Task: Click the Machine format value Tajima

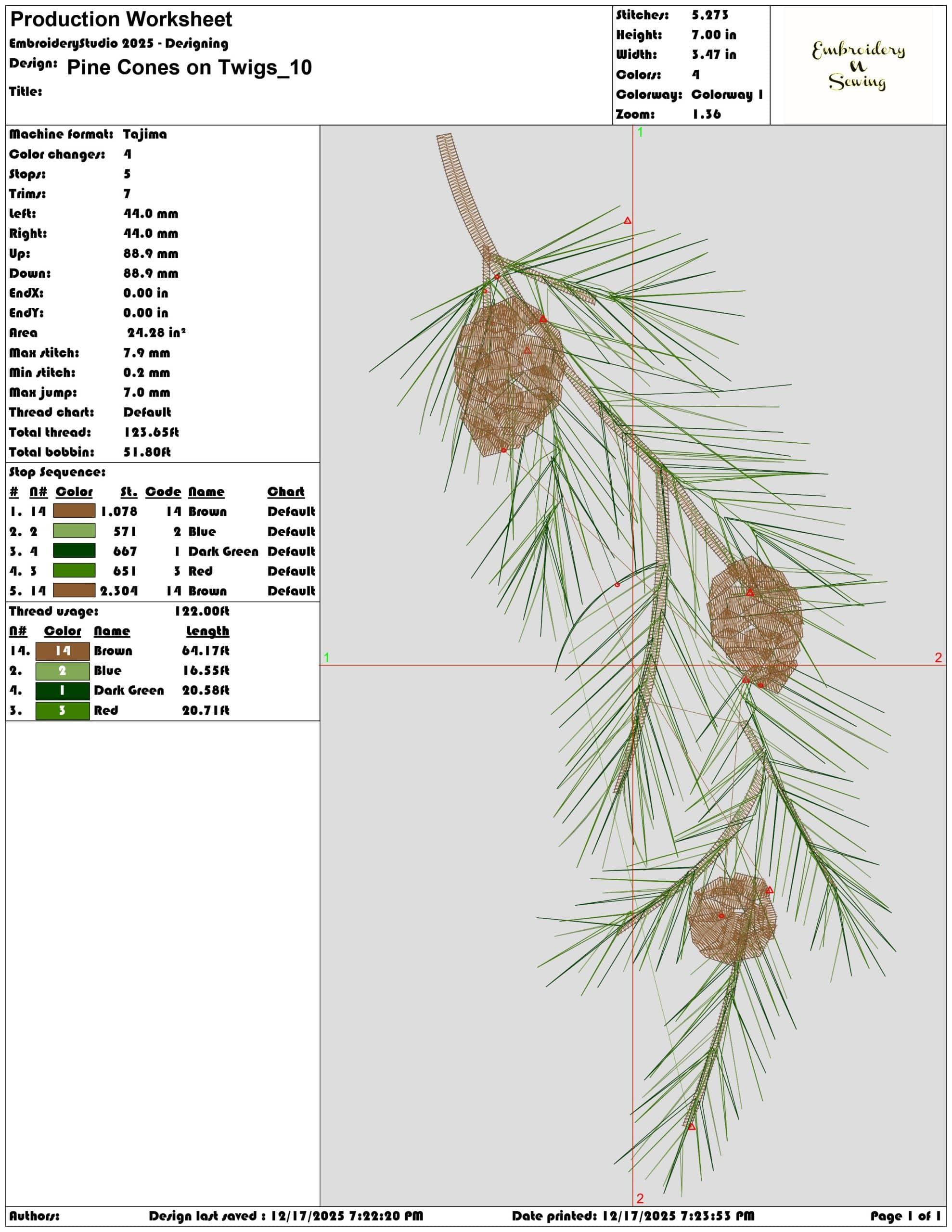Action: 145,134
